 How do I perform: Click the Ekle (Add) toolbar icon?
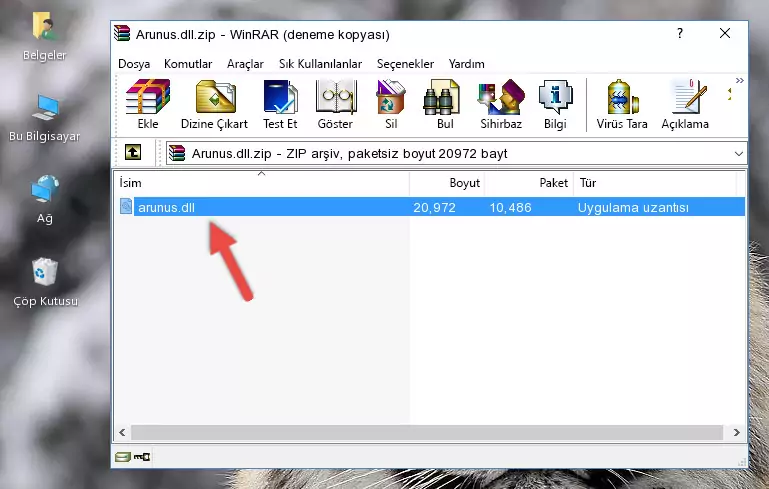pos(148,97)
